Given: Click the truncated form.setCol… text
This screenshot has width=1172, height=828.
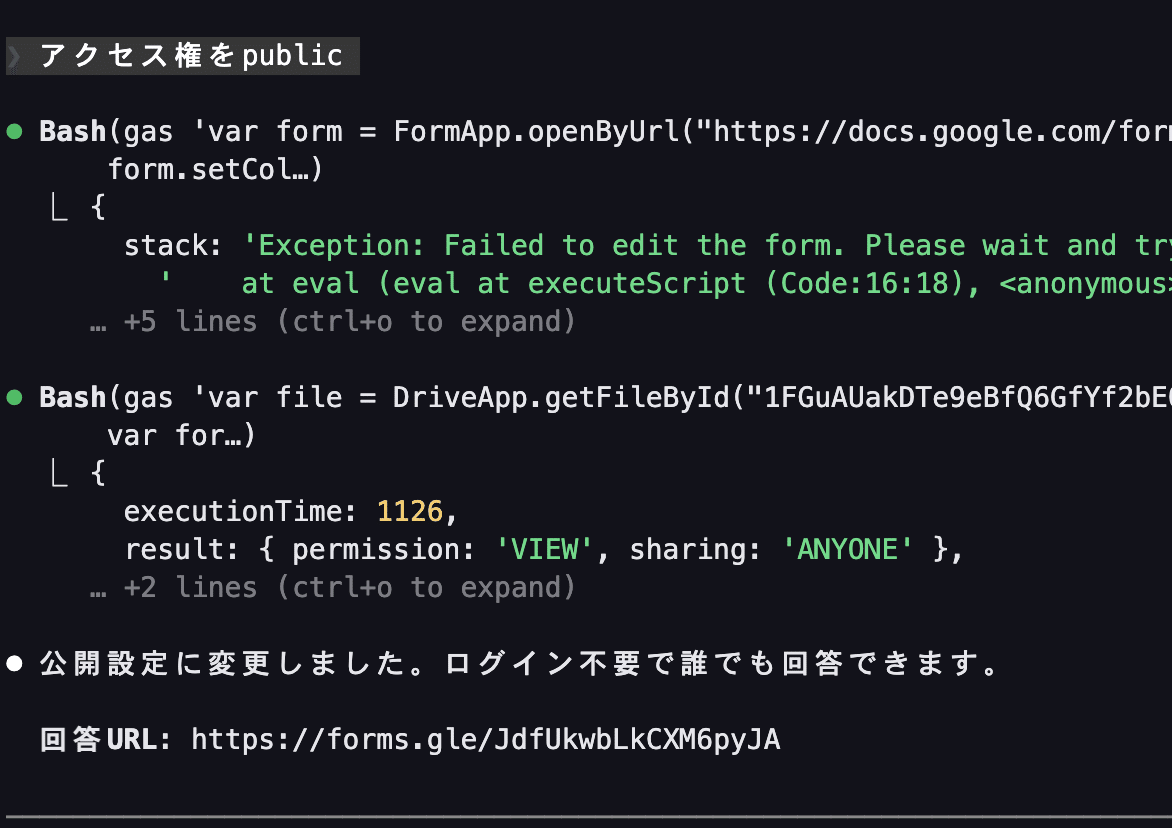Looking at the screenshot, I should pyautogui.click(x=215, y=170).
